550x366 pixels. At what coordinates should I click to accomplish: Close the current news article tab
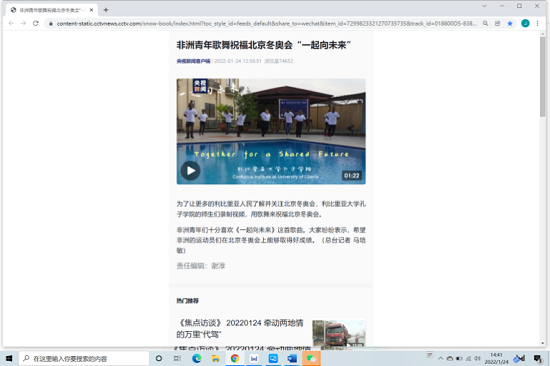(x=91, y=10)
